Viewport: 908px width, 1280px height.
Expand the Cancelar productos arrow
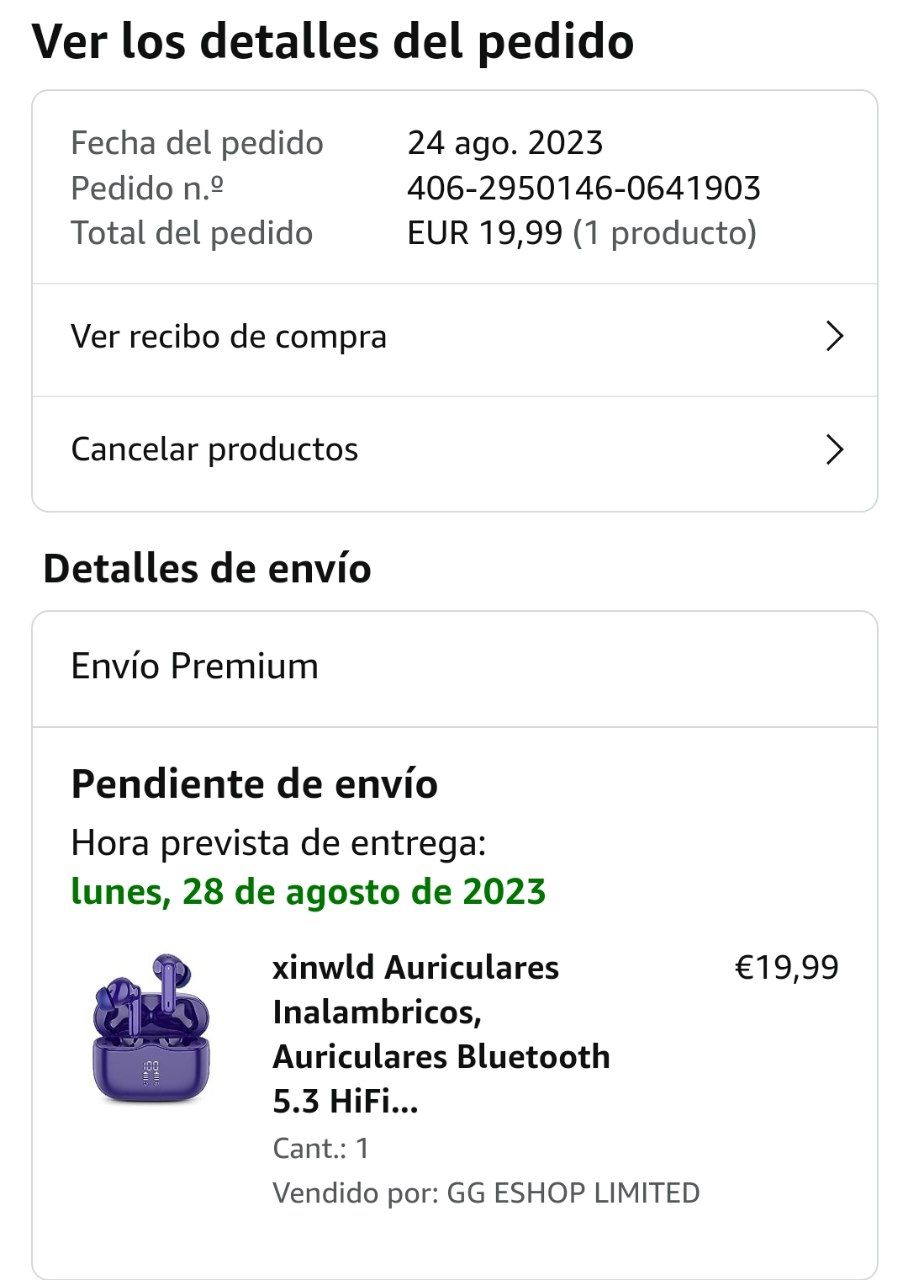pyautogui.click(x=834, y=450)
